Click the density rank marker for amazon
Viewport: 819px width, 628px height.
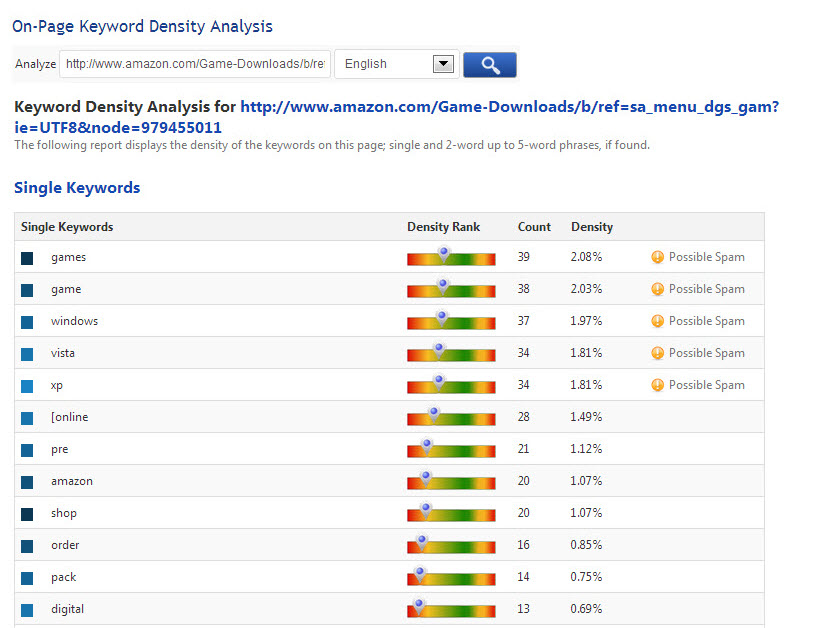pyautogui.click(x=426, y=478)
